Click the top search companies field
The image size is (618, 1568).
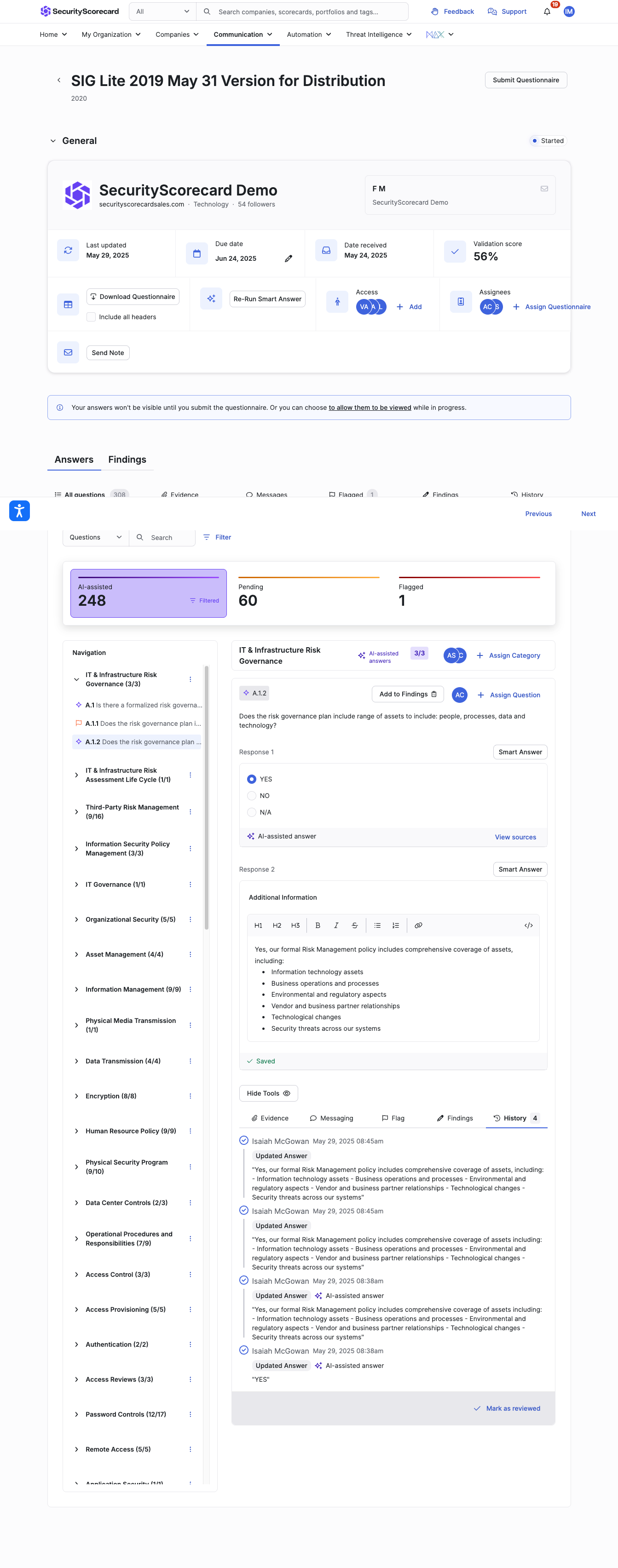(303, 11)
